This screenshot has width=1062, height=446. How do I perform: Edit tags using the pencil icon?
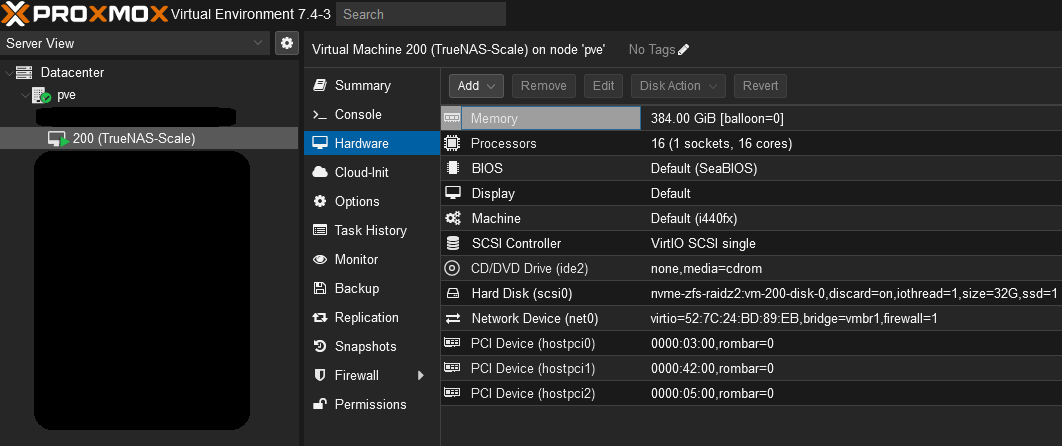point(683,49)
